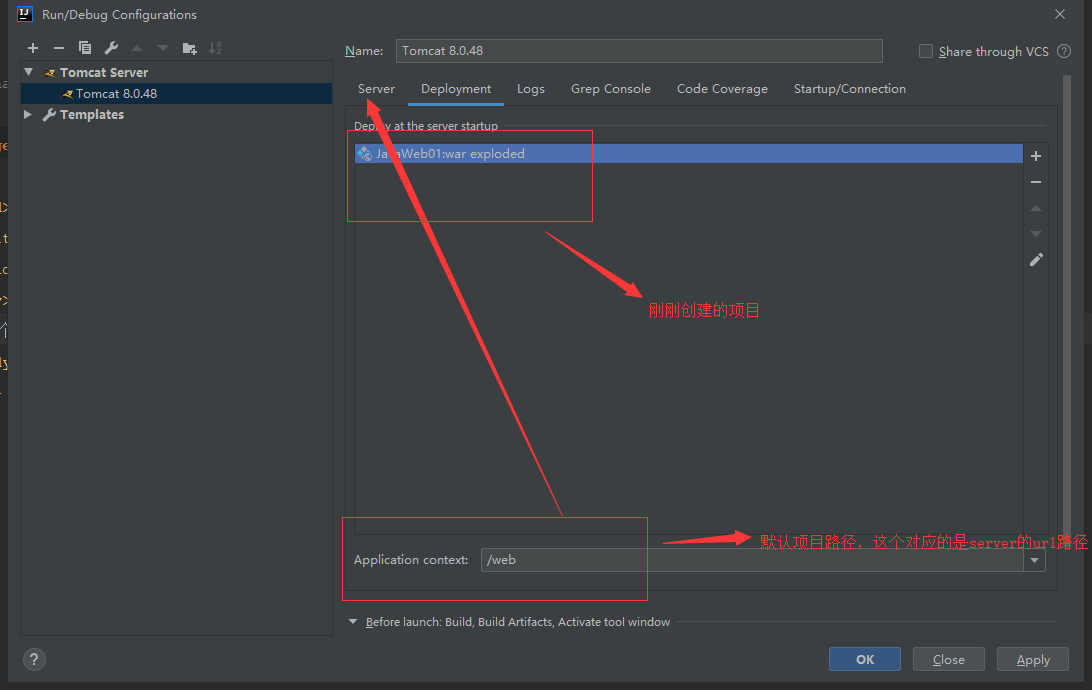Screen dimensions: 1092x690
Task: Open the Startup/Connection tab
Action: click(850, 89)
